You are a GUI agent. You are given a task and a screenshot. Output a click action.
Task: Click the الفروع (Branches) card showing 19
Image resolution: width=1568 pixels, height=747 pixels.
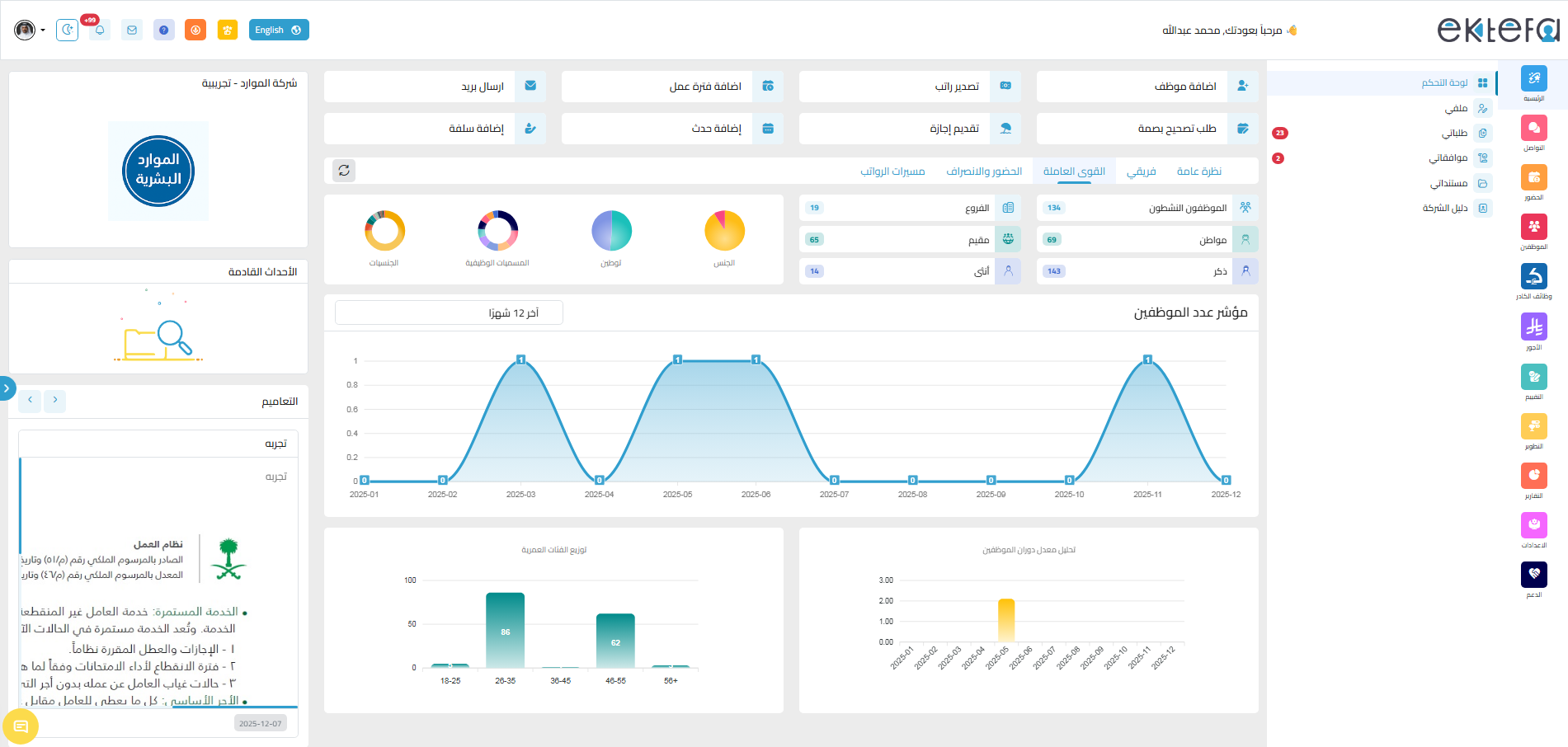point(910,208)
